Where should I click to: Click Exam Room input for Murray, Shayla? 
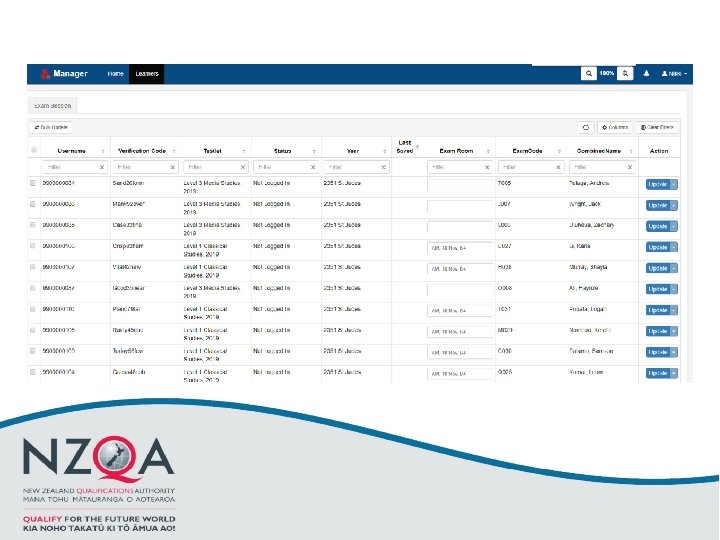(460, 269)
